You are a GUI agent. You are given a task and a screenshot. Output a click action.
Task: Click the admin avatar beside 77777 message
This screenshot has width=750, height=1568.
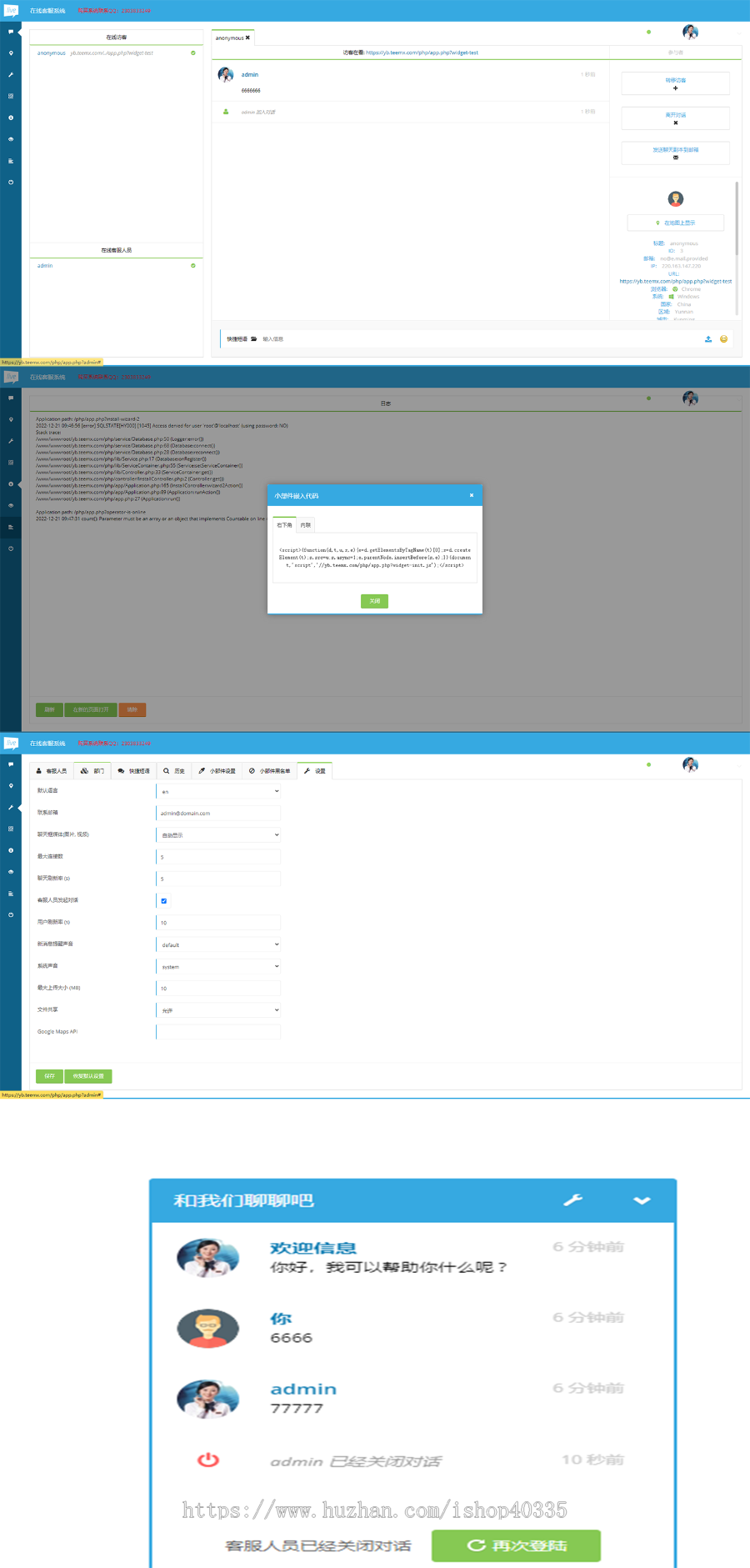(208, 1399)
